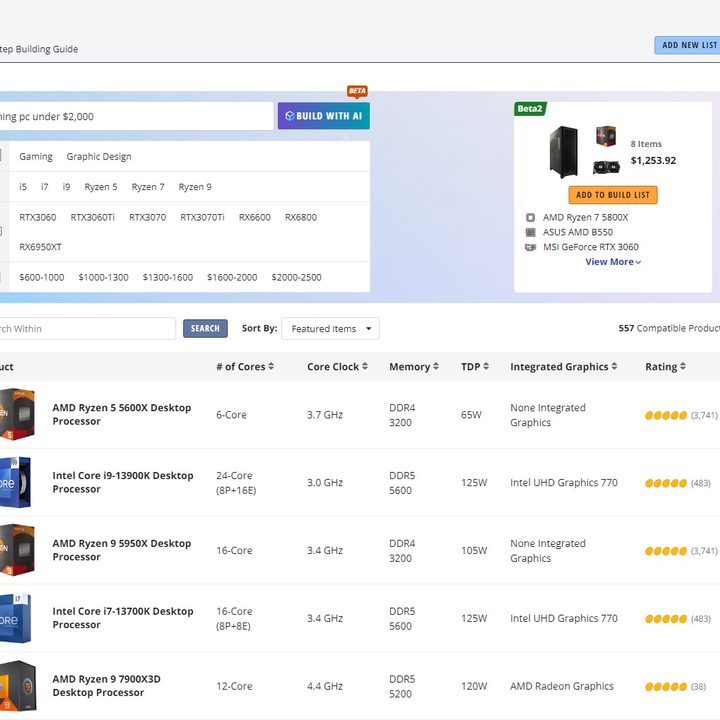Screen dimensions: 720x720
Task: Add the suggested build to build list
Action: pyautogui.click(x=613, y=195)
